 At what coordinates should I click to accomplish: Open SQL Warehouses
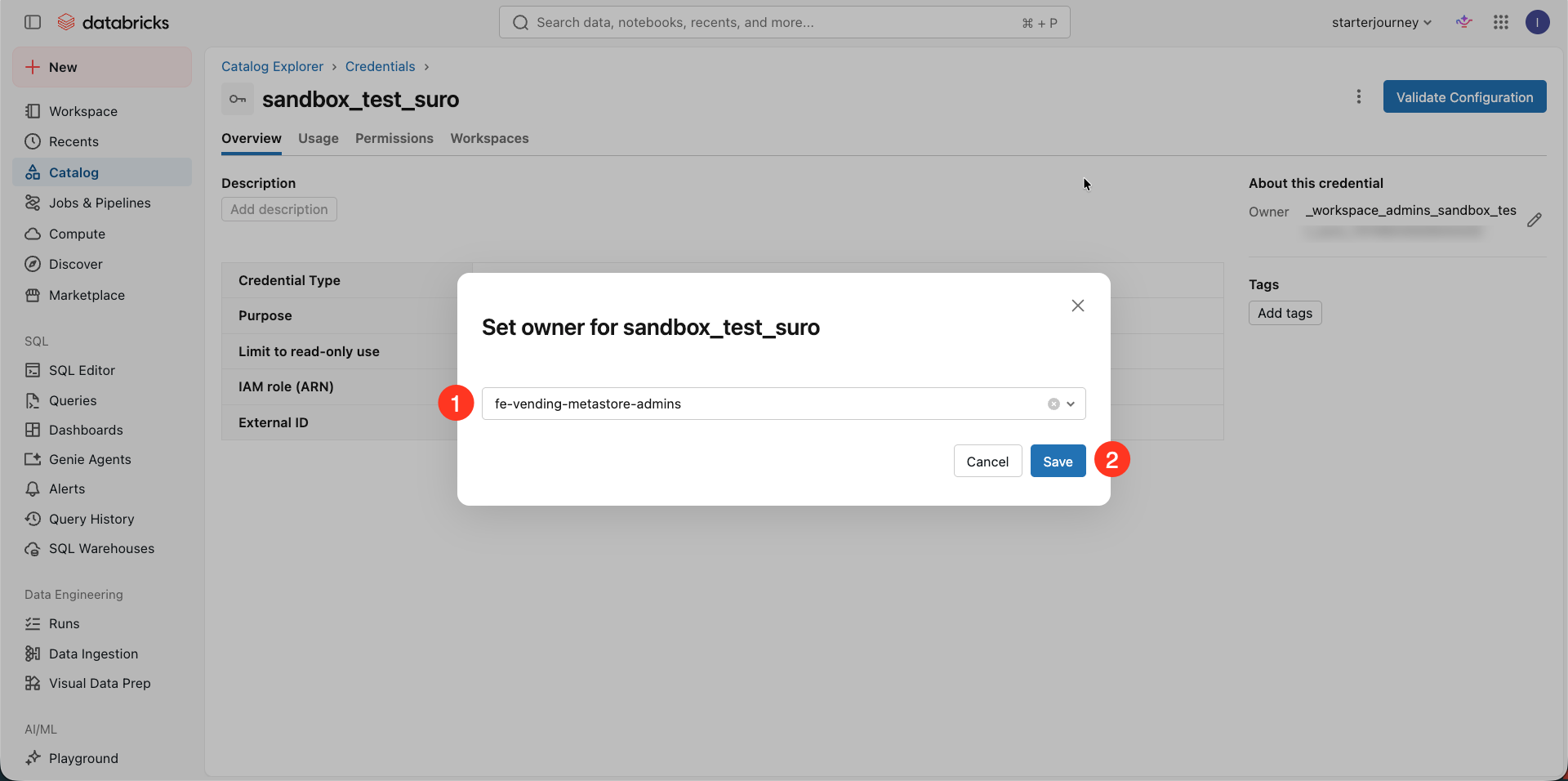pos(102,548)
